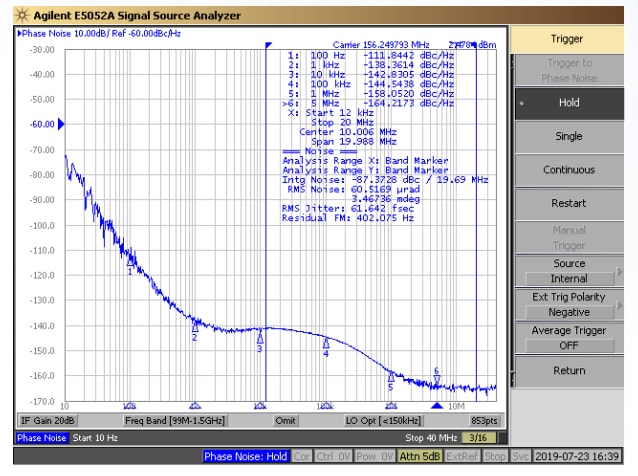
Task: Click marker 1 triangle on the trace
Action: (x=130, y=263)
